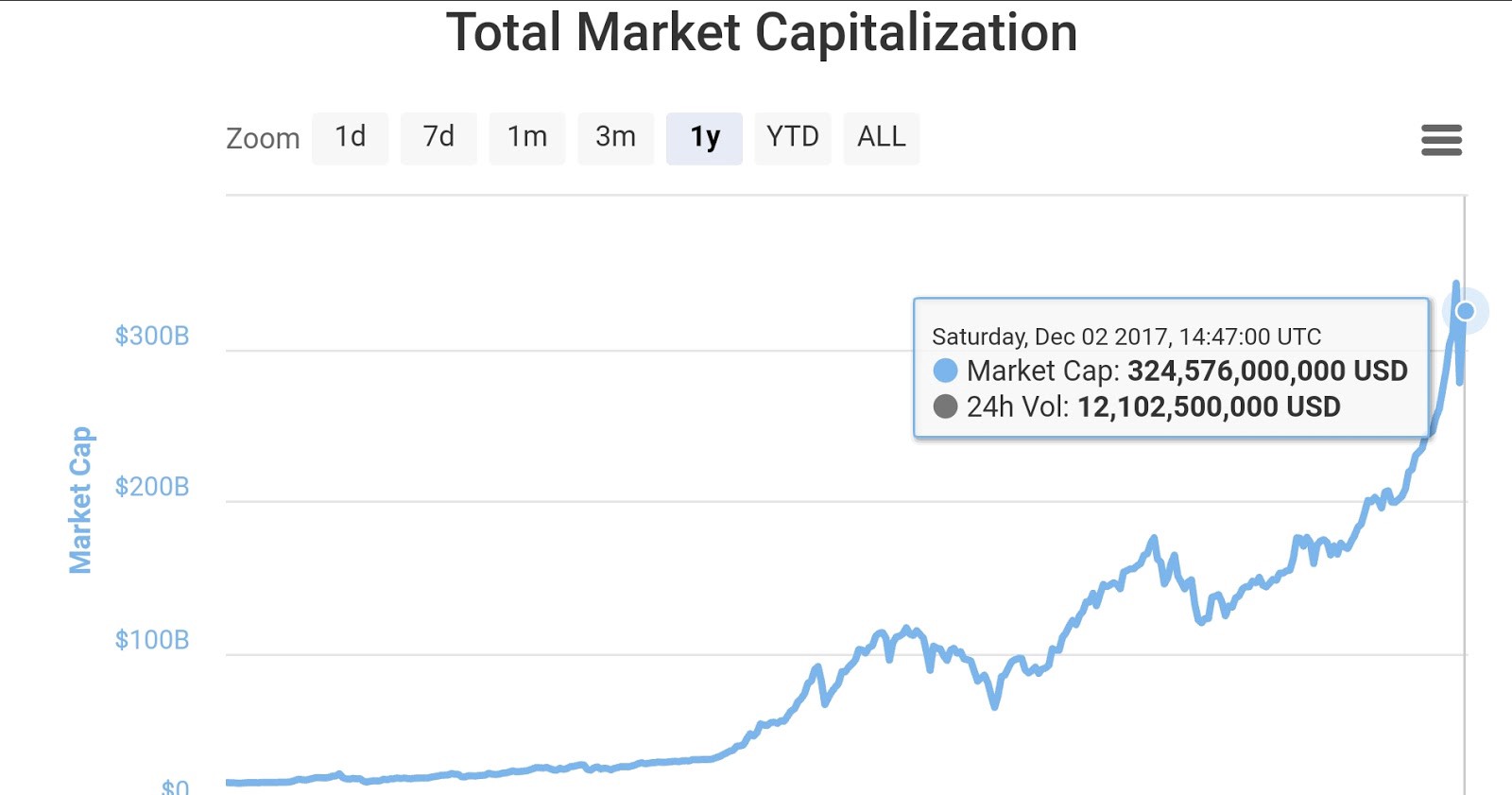Select the active 1y zoom button

tap(704, 138)
